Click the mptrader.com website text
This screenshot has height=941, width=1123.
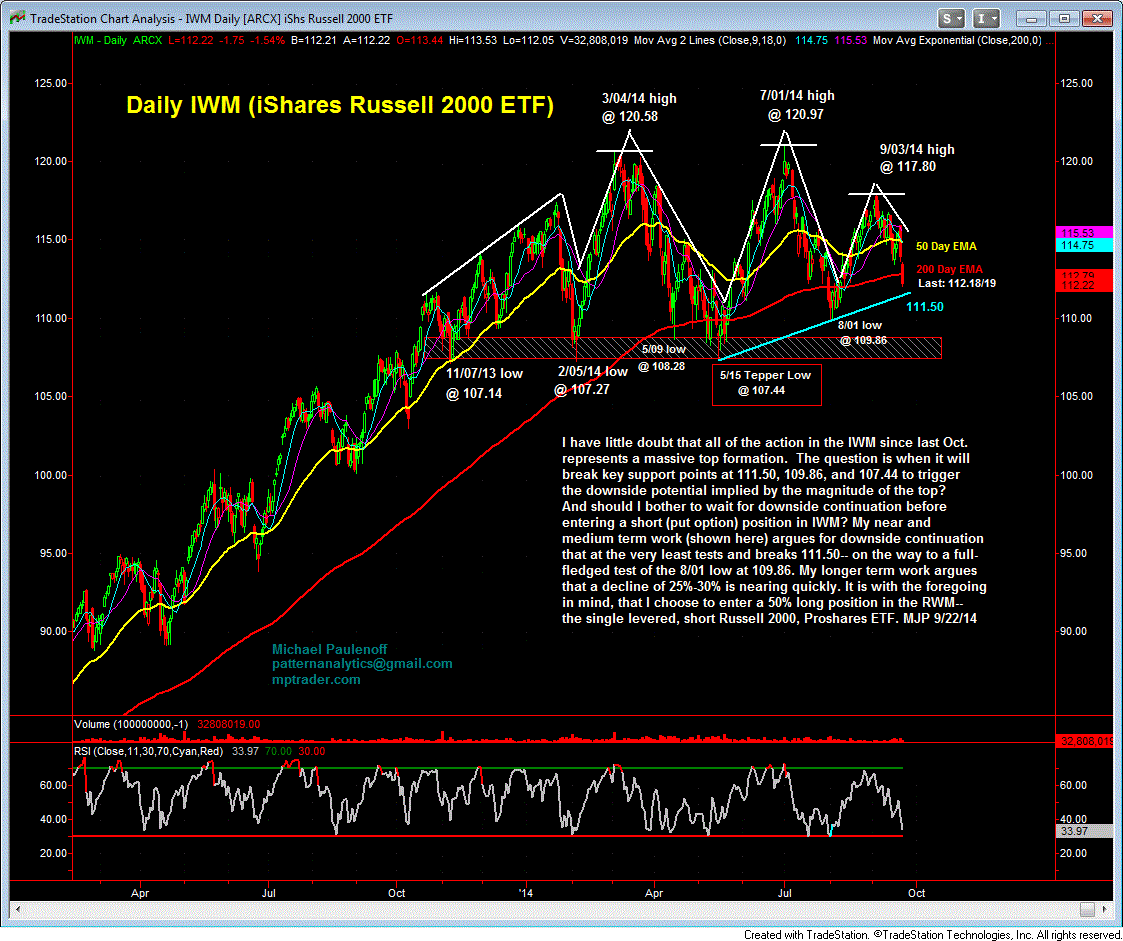point(316,680)
